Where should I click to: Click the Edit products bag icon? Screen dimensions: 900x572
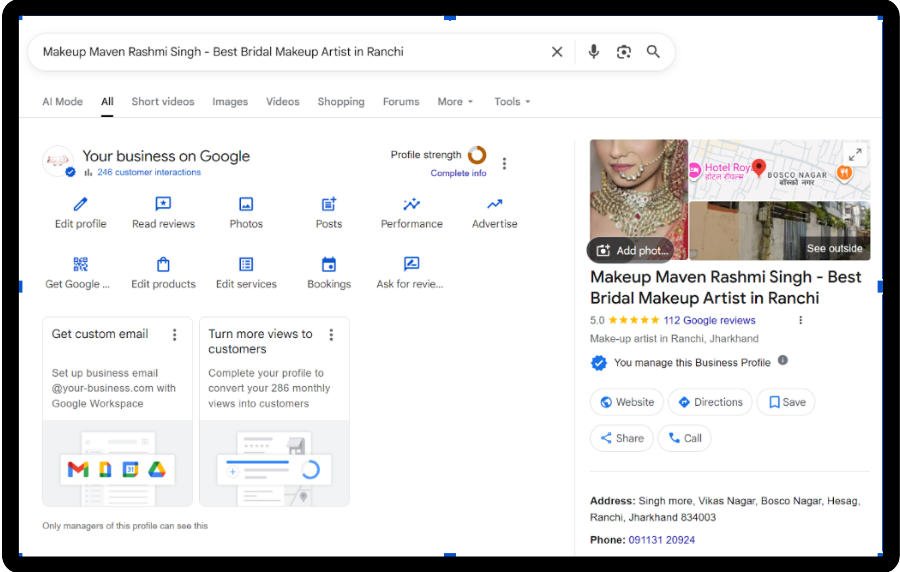pos(163,264)
